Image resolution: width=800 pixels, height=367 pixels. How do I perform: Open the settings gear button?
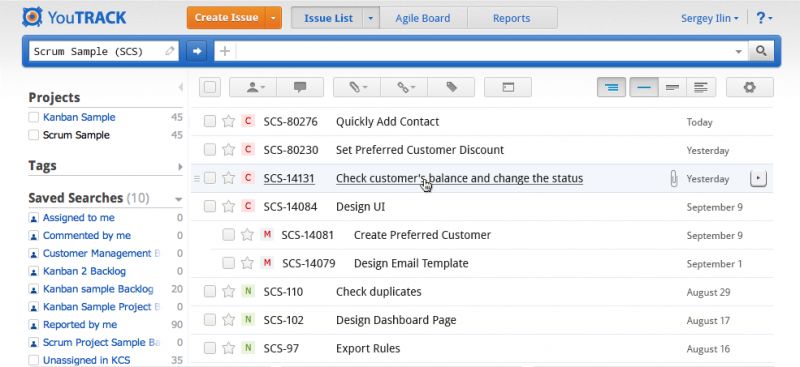pyautogui.click(x=749, y=87)
